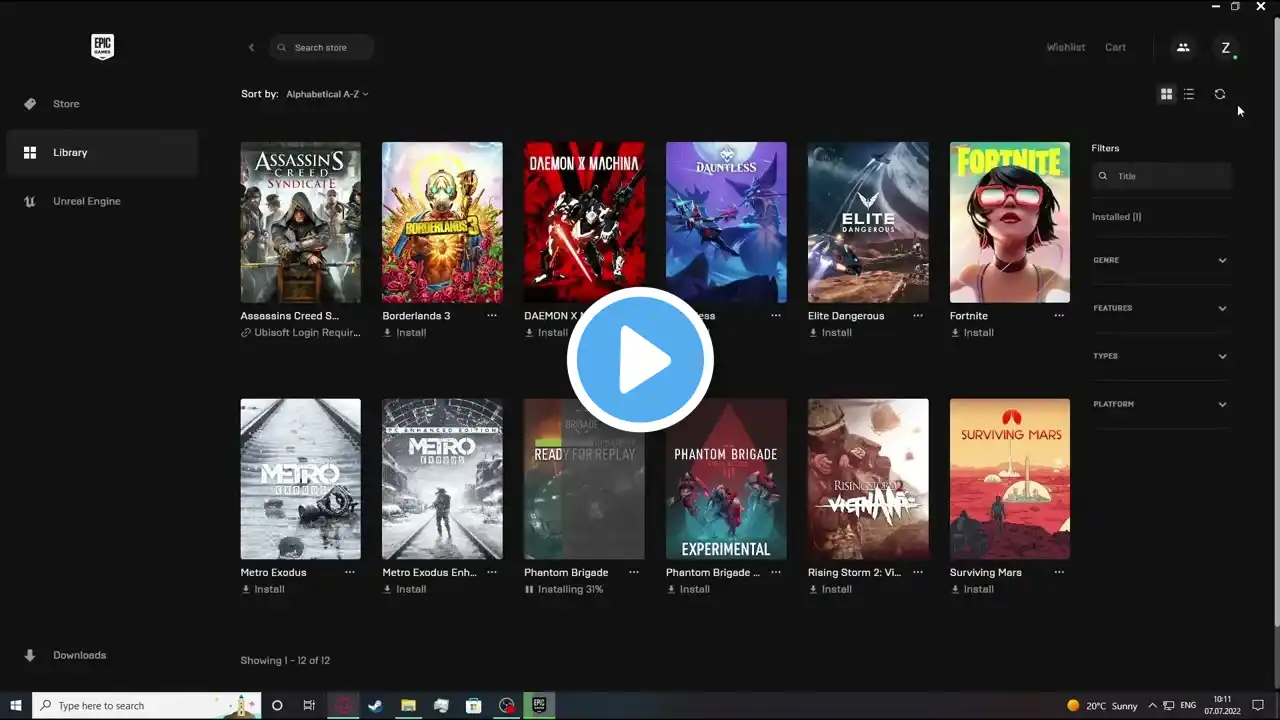This screenshot has width=1280, height=720.
Task: Click the Cortana circle on the taskbar
Action: [277, 705]
